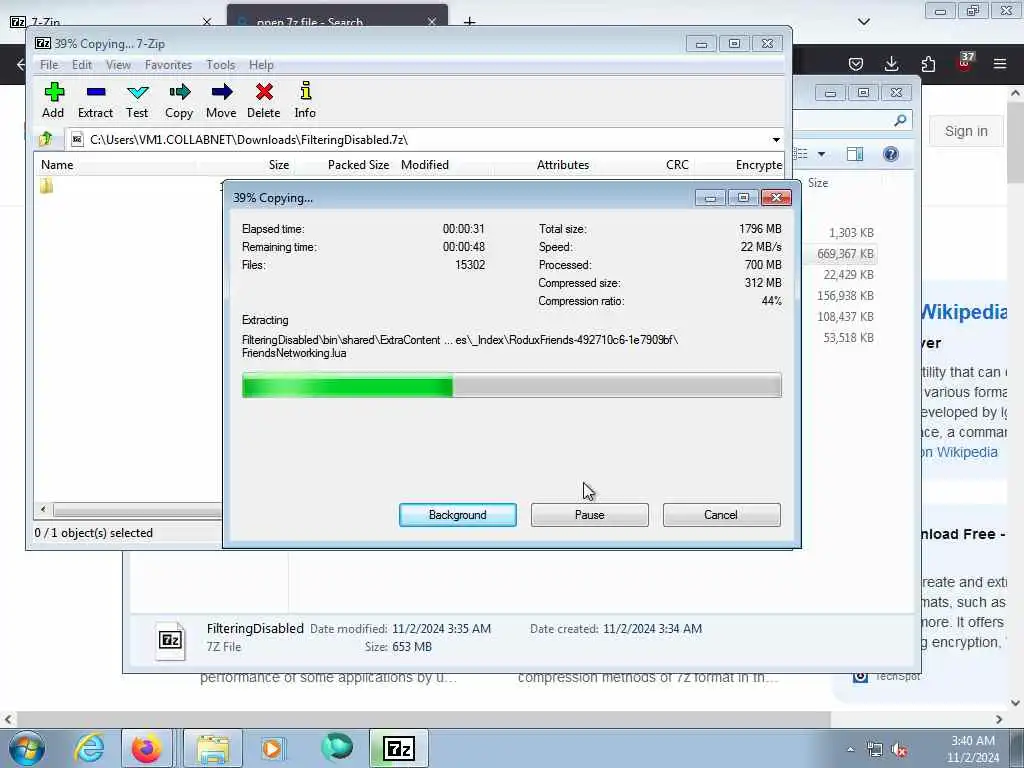Screen dimensions: 1024x768
Task: Open the Tools menu in 7-Zip
Action: (x=221, y=65)
